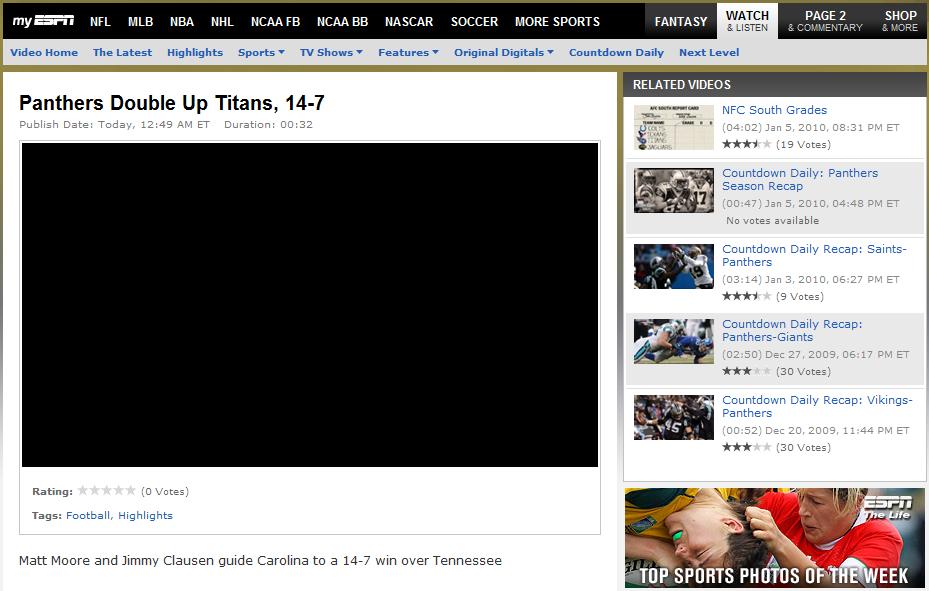The image size is (929, 591).
Task: Select NASCAR in the navigation bar
Action: point(409,22)
